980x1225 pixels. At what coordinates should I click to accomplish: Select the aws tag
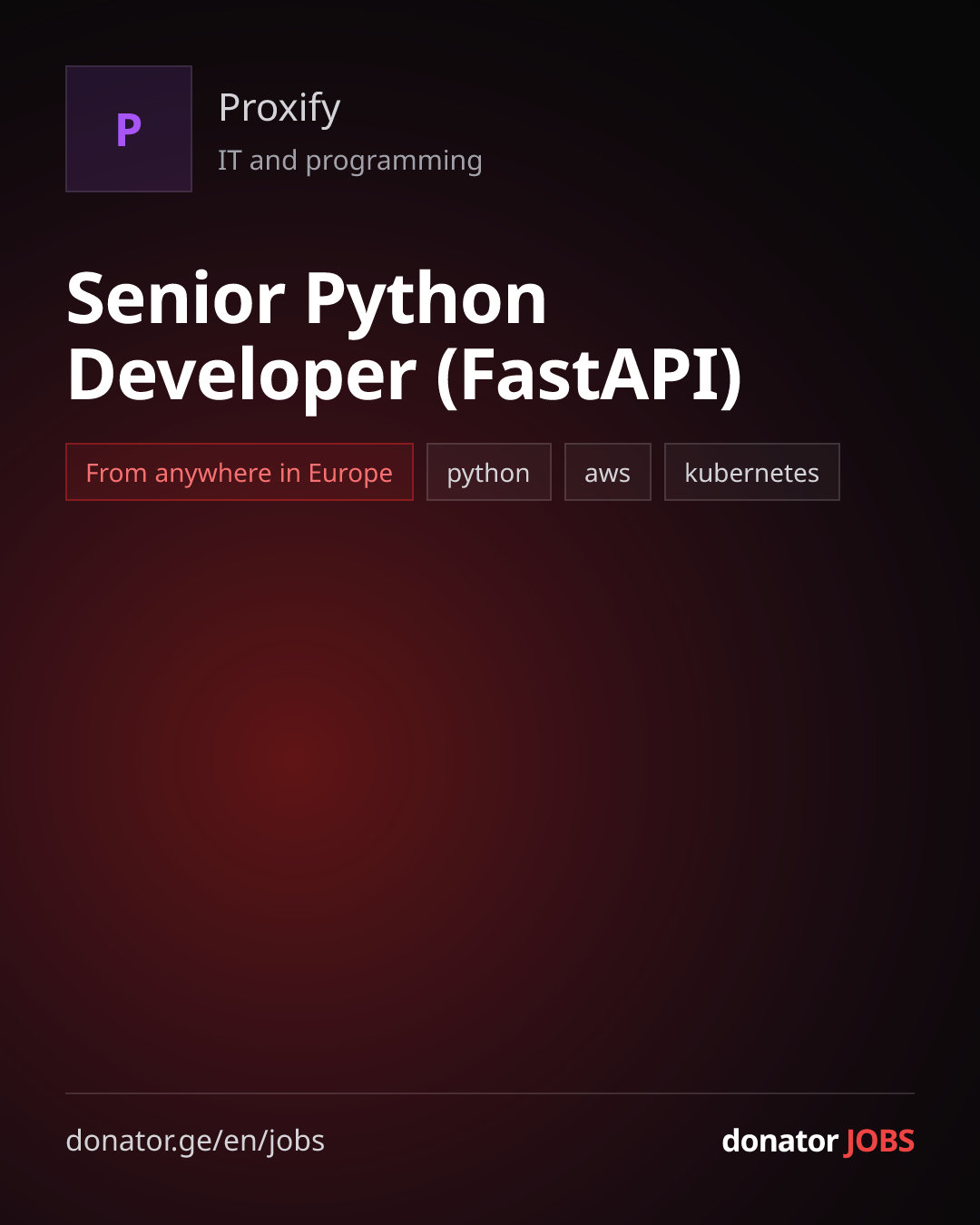click(x=608, y=472)
